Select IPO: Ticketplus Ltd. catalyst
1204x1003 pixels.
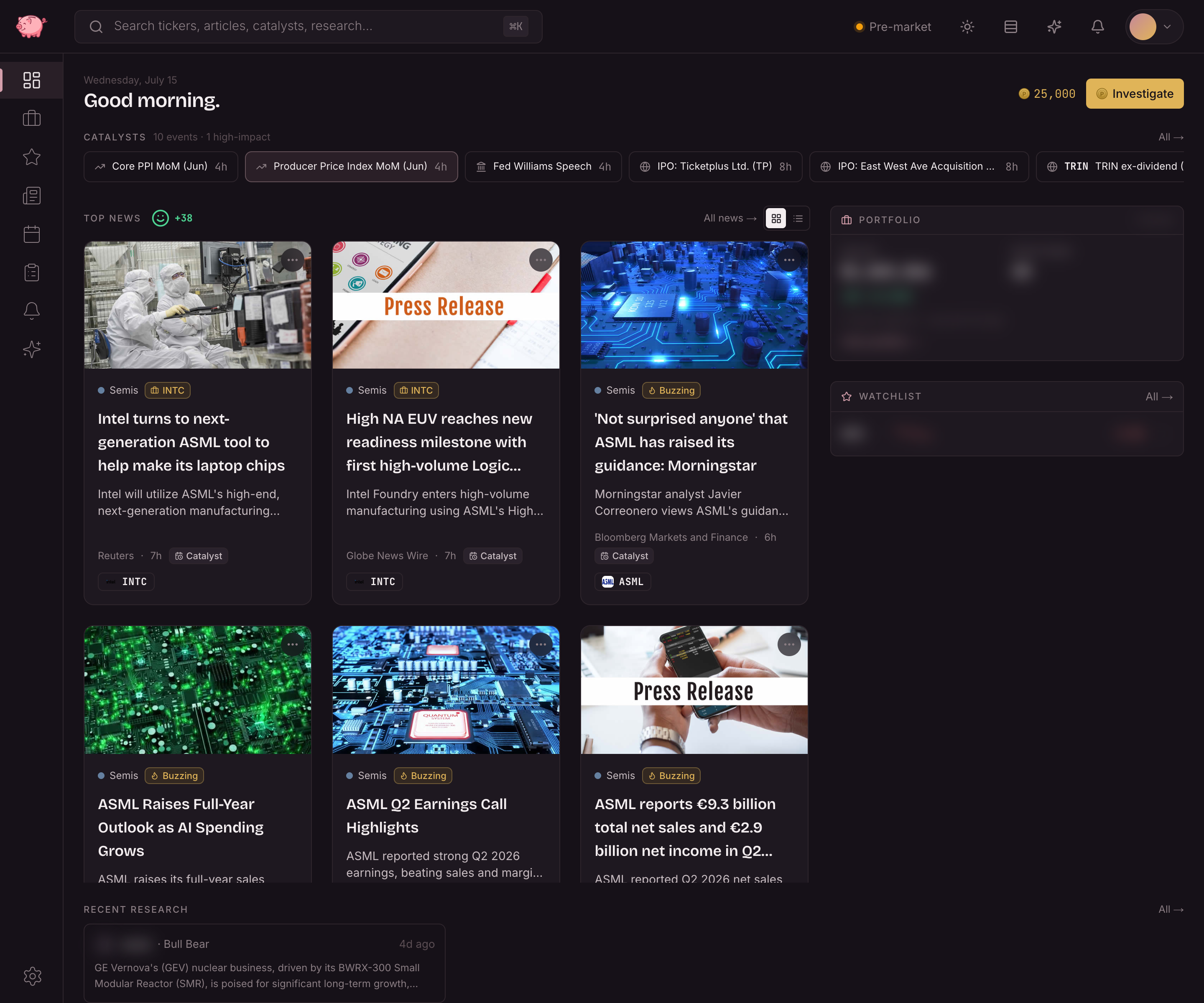click(715, 167)
